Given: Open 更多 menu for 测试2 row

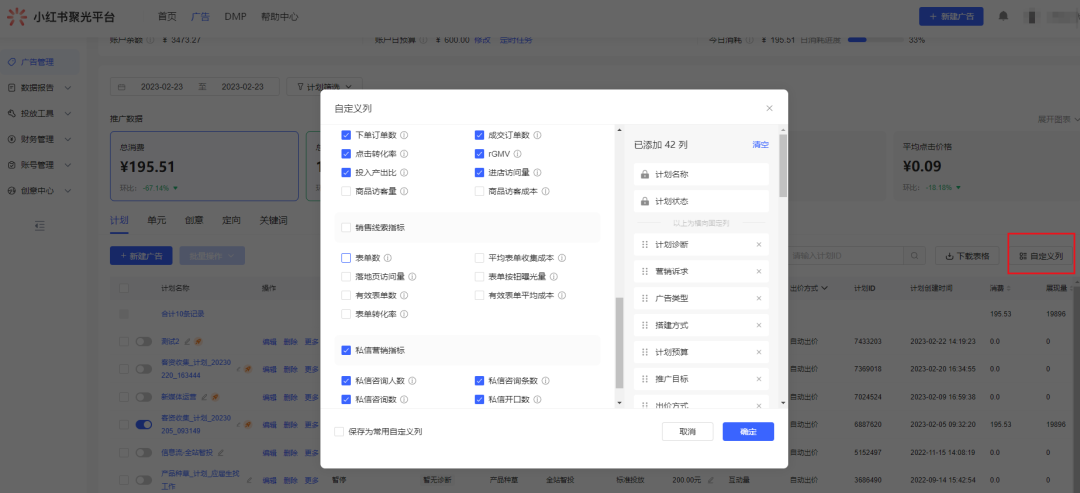Looking at the screenshot, I should pyautogui.click(x=312, y=342).
